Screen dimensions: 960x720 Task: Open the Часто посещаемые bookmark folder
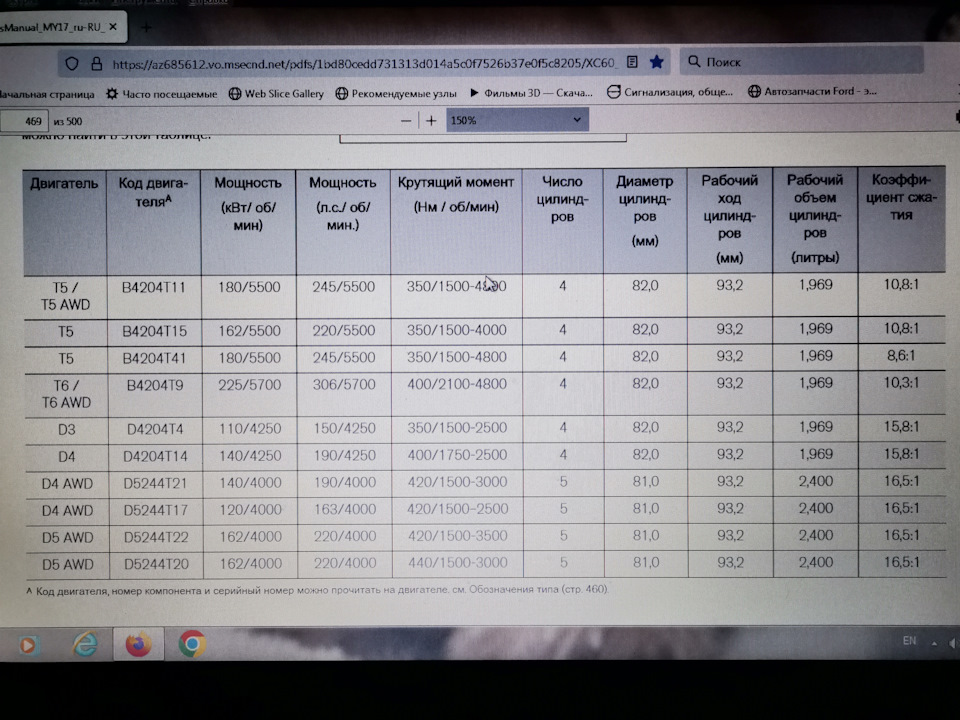pyautogui.click(x=162, y=94)
